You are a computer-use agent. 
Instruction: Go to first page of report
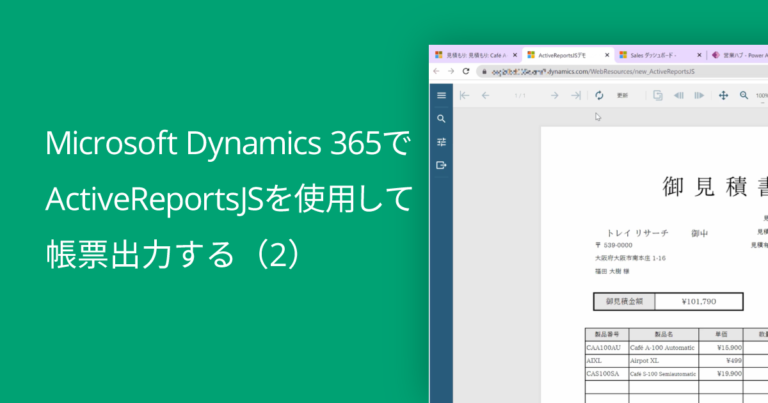point(464,95)
